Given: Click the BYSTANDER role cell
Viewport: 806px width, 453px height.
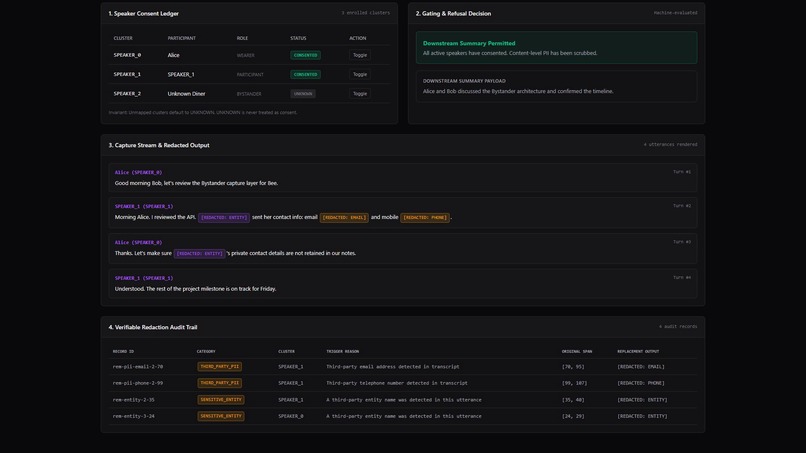Looking at the screenshot, I should point(249,94).
